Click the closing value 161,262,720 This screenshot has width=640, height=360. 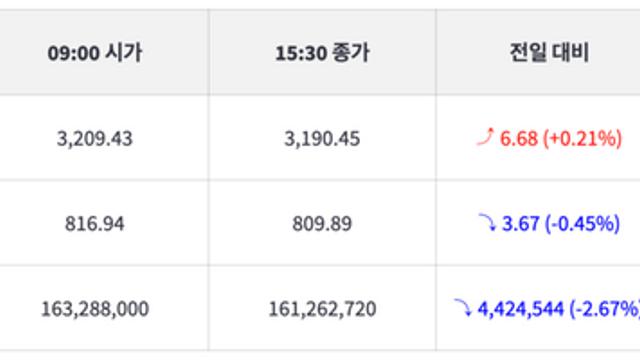pos(322,309)
